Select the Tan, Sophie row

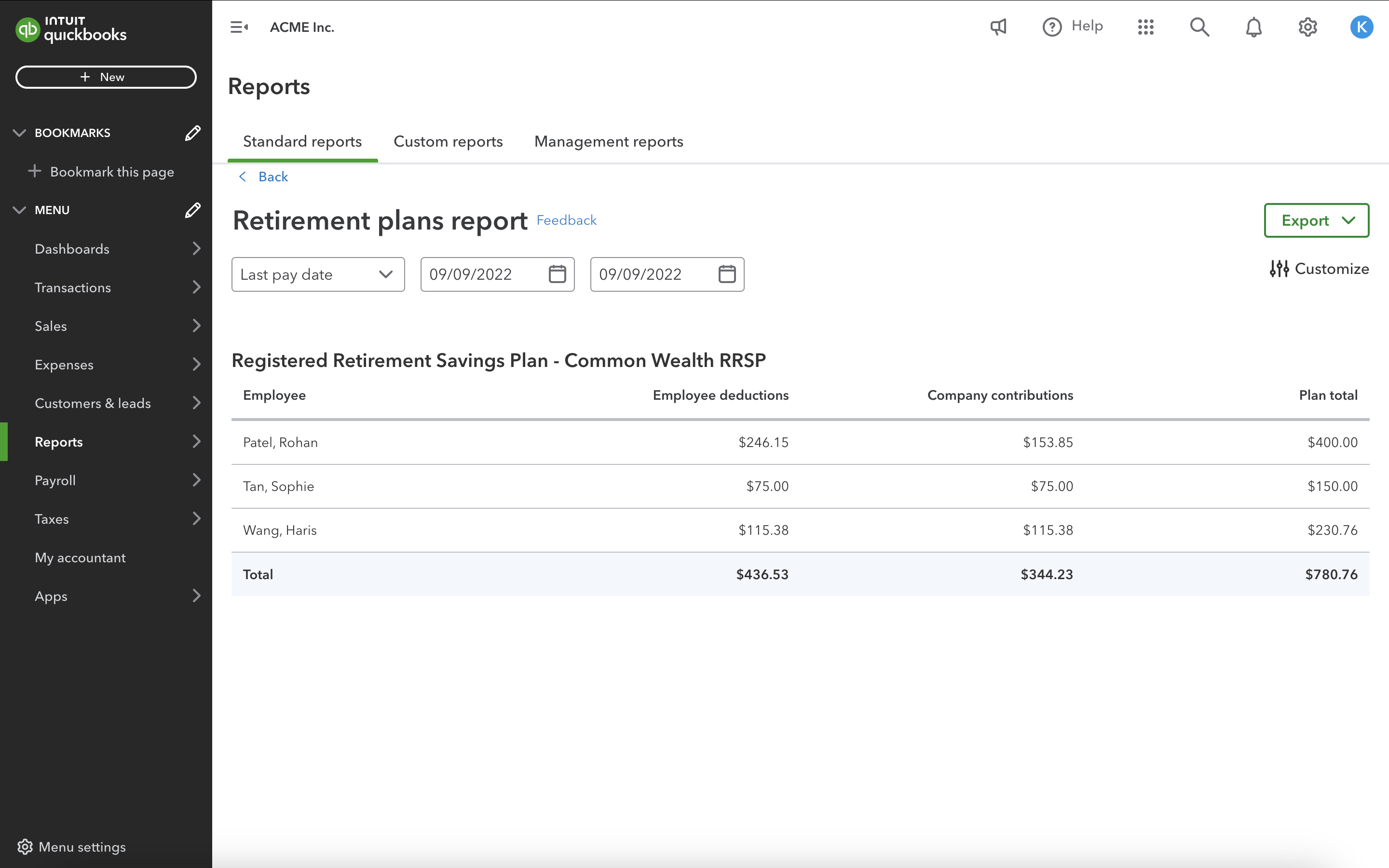pos(800,486)
